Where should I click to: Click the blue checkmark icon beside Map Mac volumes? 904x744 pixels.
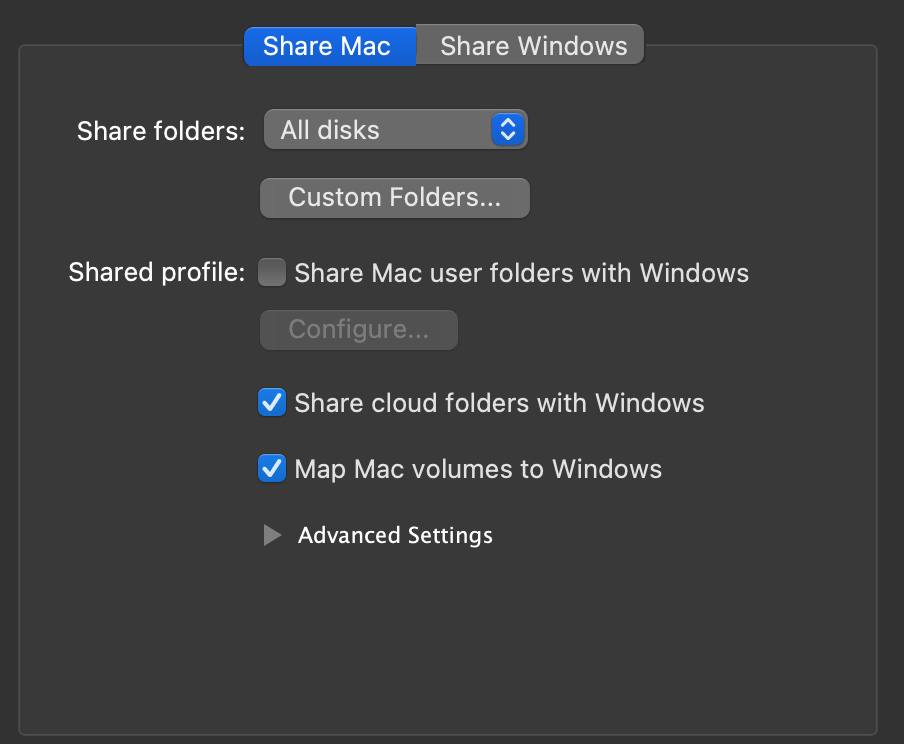pyautogui.click(x=272, y=469)
